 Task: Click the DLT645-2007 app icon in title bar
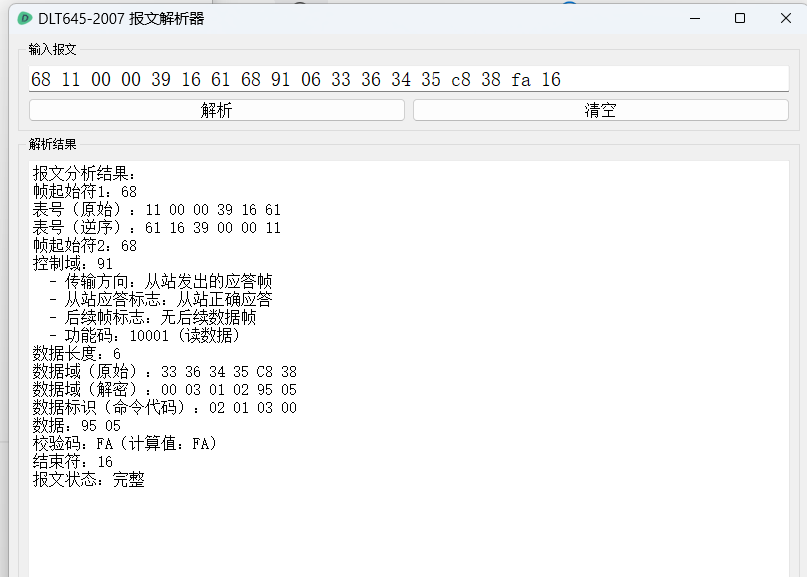click(x=25, y=18)
